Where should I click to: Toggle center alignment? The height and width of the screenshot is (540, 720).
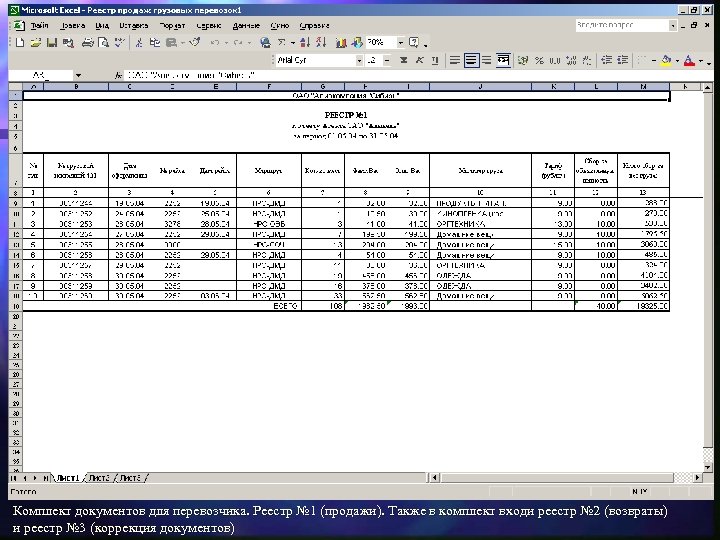point(471,60)
